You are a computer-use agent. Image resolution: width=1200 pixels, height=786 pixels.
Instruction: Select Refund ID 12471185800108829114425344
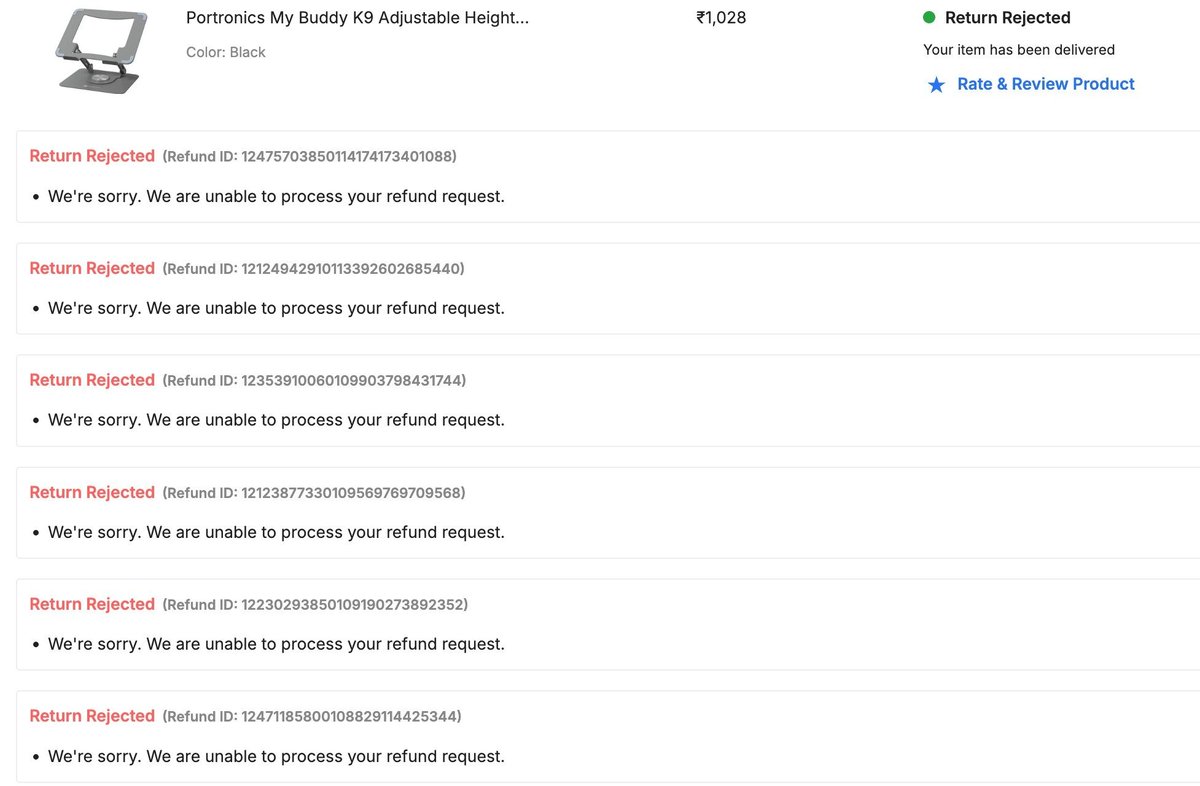pyautogui.click(x=312, y=716)
